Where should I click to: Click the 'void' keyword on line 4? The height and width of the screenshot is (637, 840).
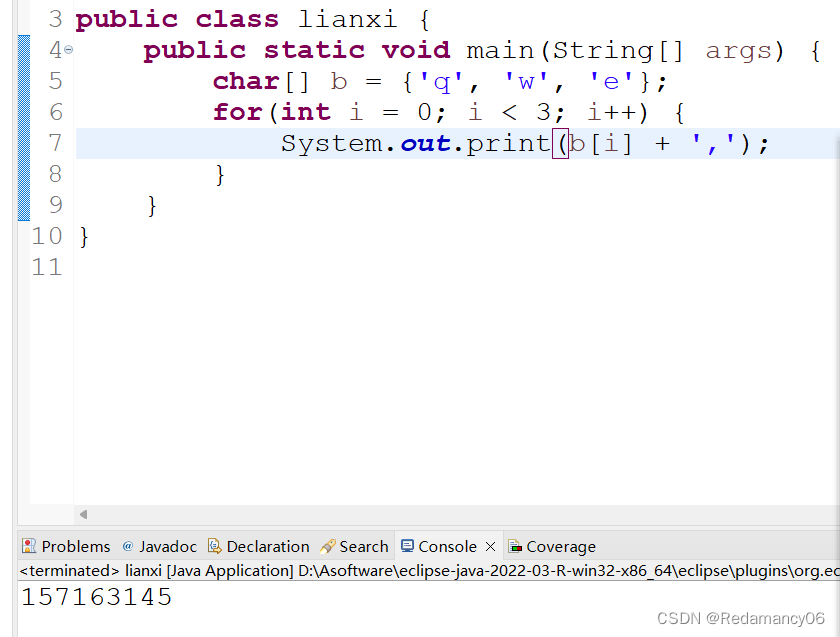(x=416, y=50)
